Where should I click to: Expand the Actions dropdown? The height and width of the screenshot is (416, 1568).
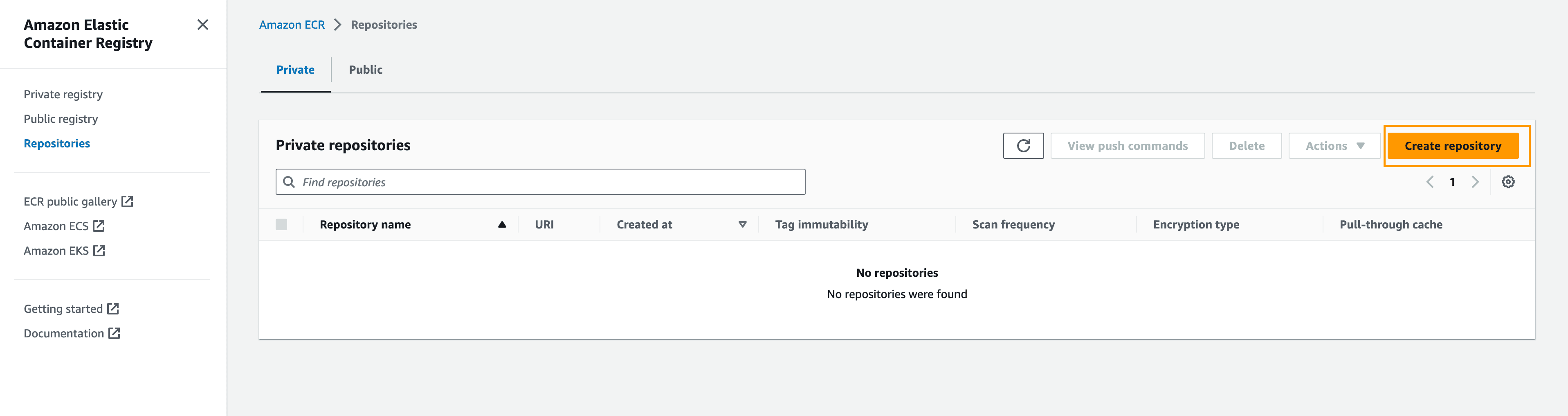point(1334,146)
